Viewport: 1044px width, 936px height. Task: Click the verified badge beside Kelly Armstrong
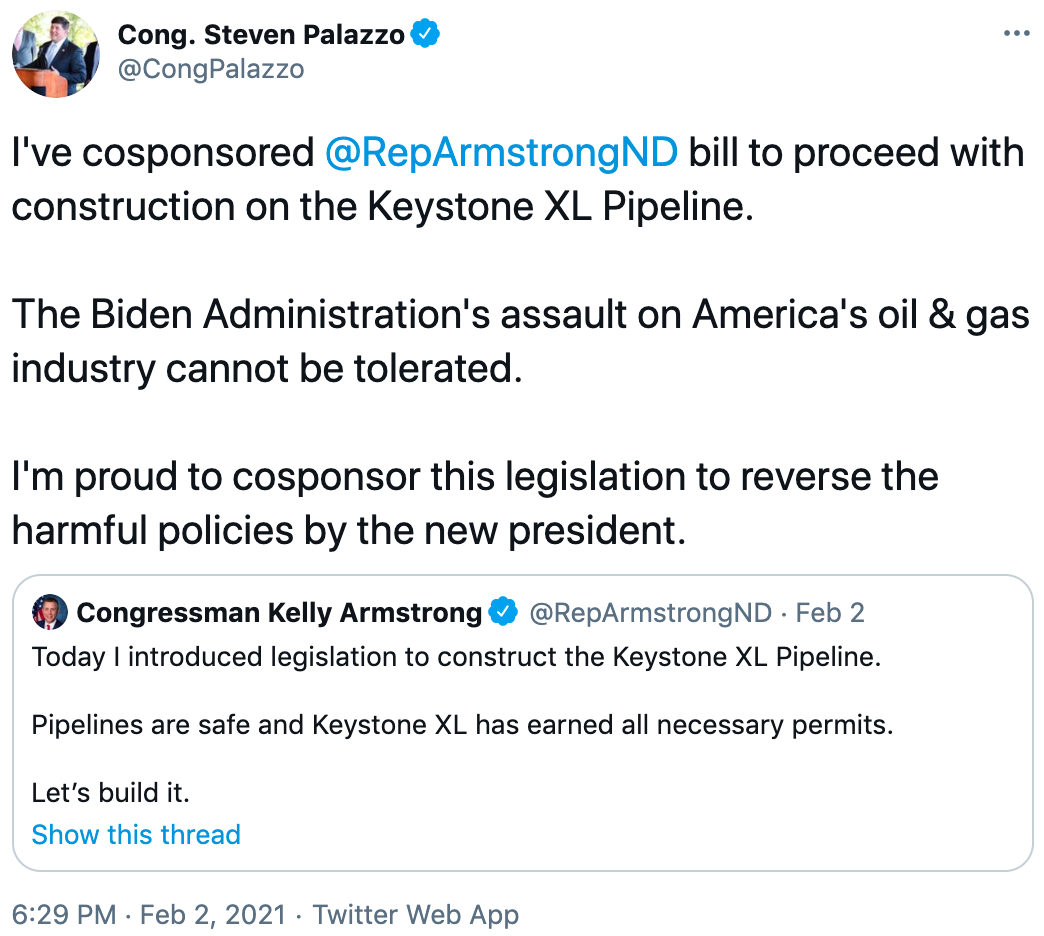coord(501,612)
